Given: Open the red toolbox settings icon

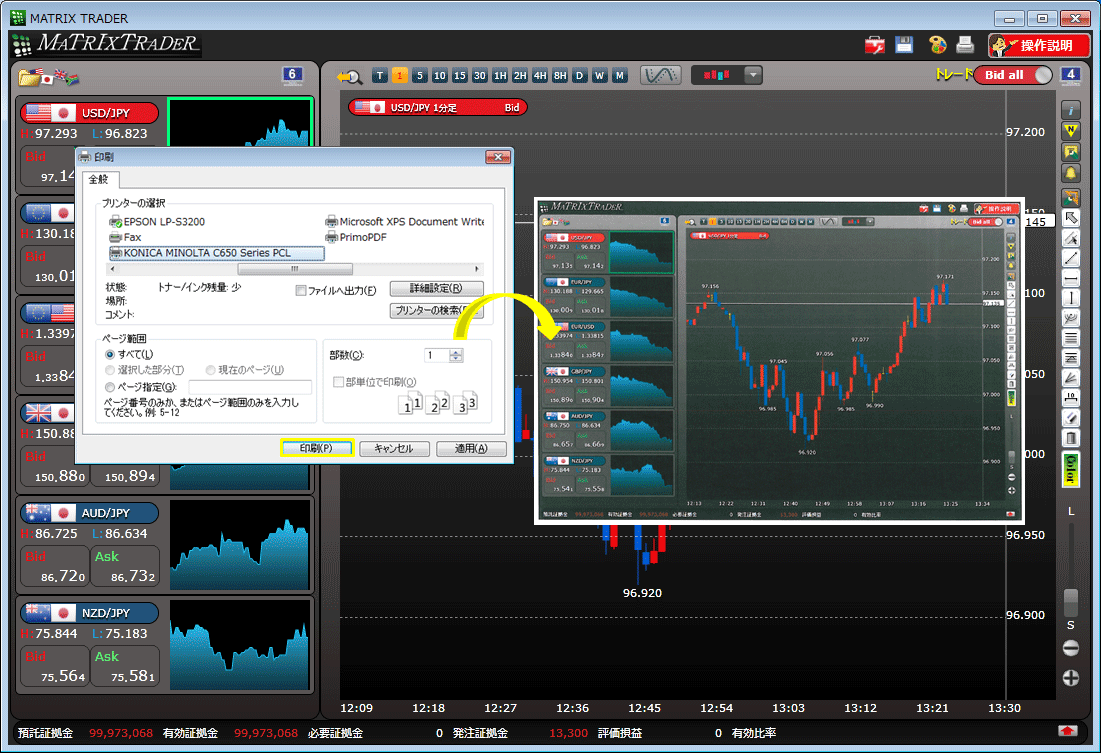Looking at the screenshot, I should tap(875, 46).
